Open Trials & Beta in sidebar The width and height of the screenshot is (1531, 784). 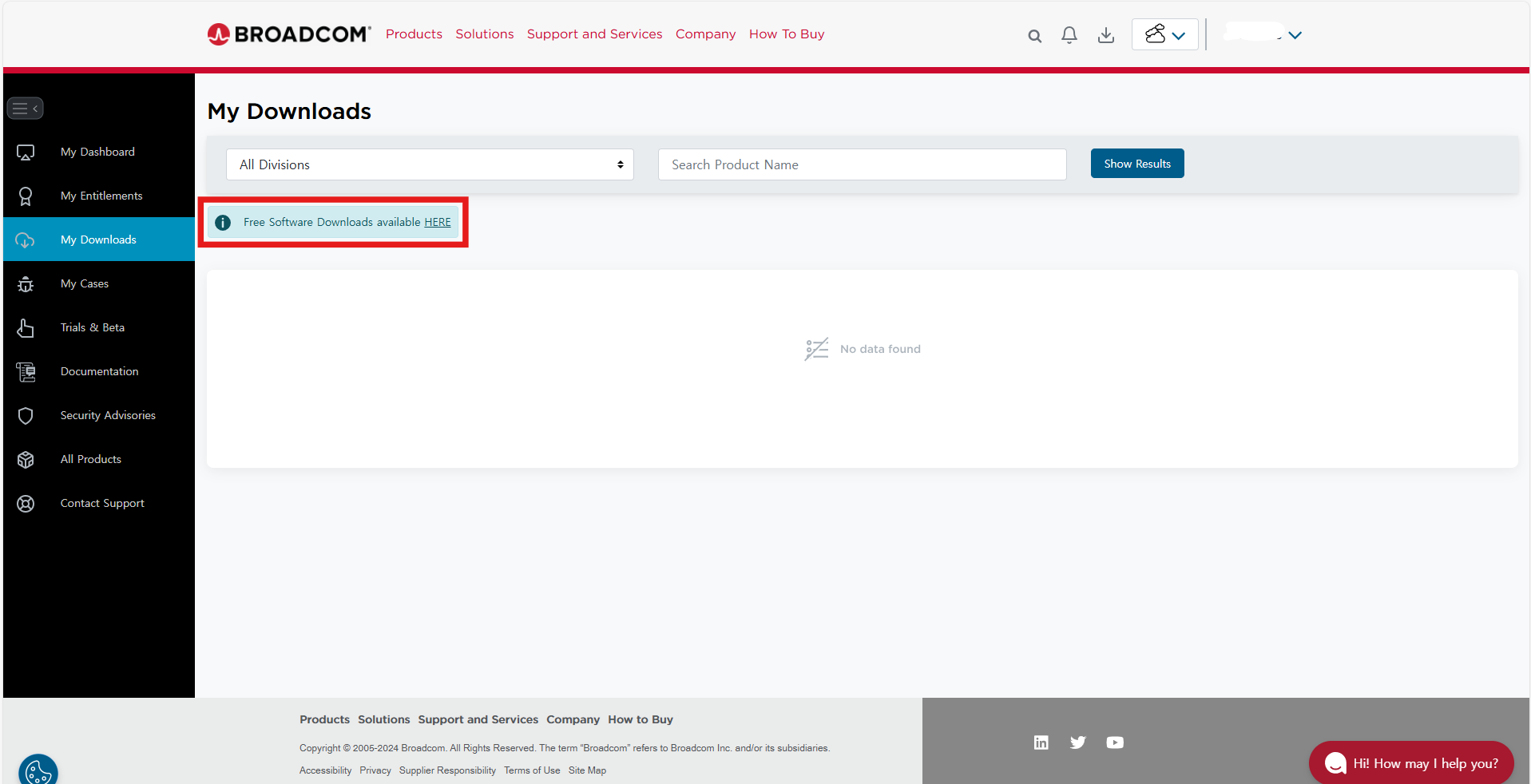[x=99, y=327]
